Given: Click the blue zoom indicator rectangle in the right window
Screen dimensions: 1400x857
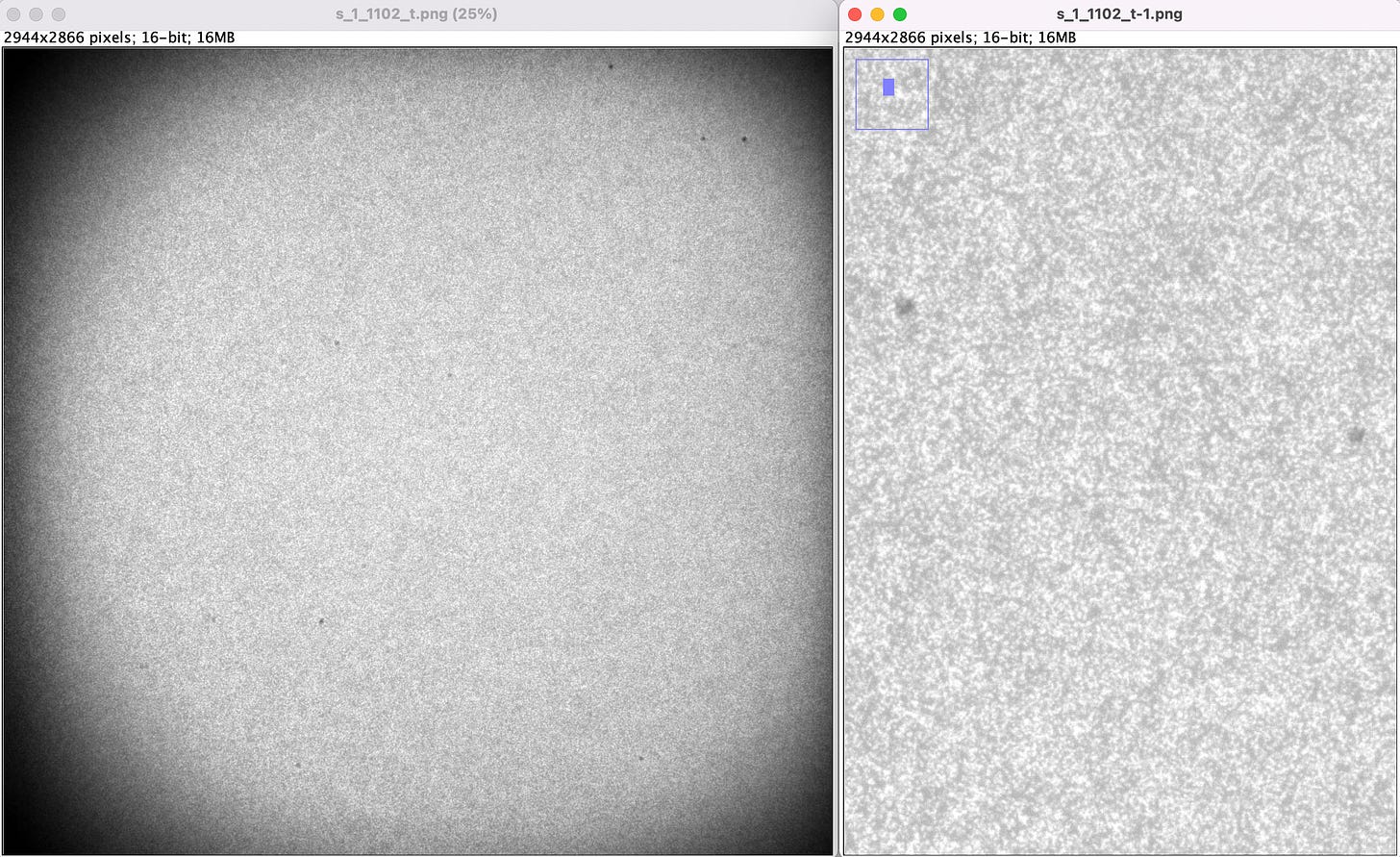Looking at the screenshot, I should tap(888, 87).
